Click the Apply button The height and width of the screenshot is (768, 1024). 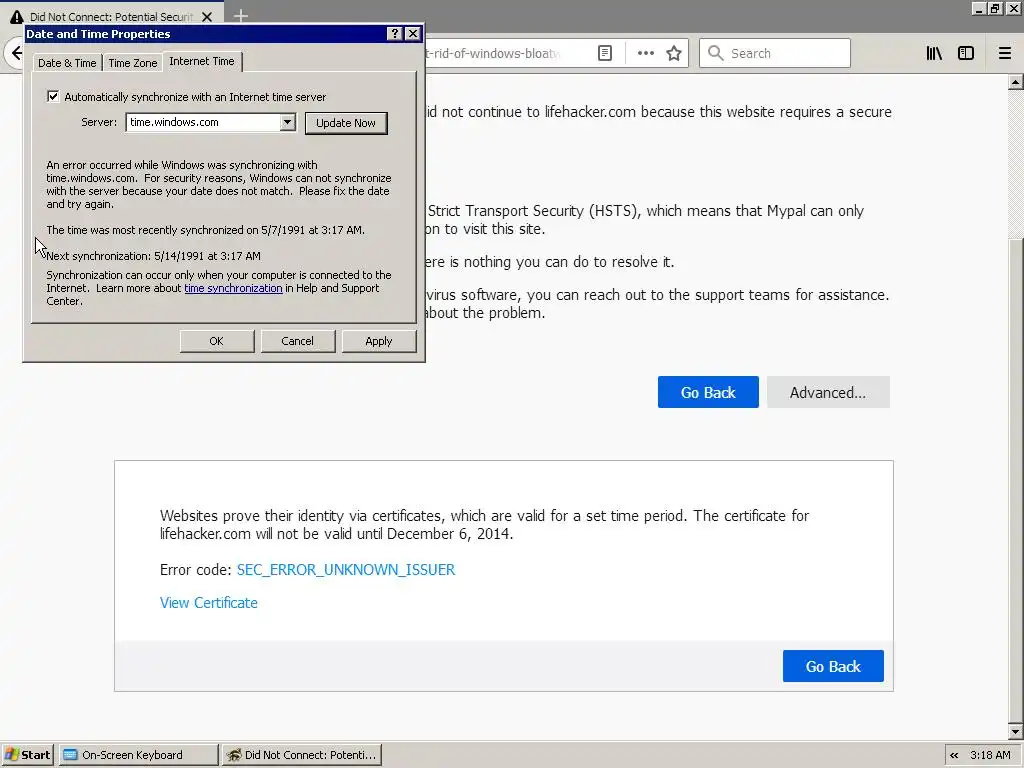pyautogui.click(x=379, y=341)
